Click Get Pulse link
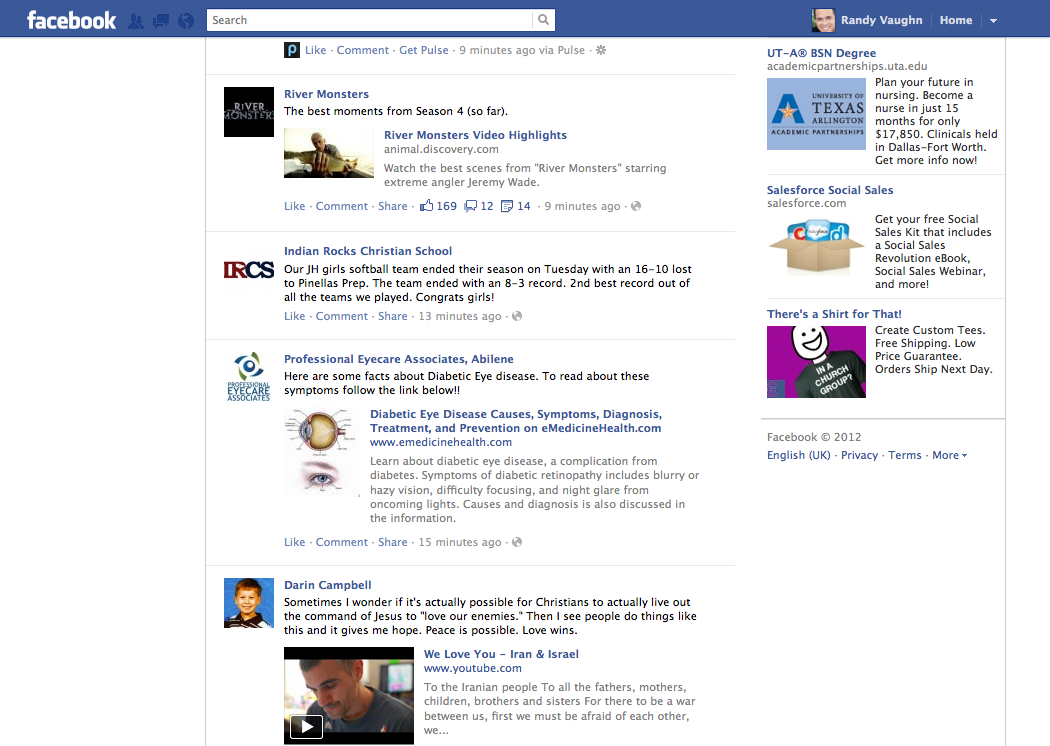1050x746 pixels. point(424,50)
